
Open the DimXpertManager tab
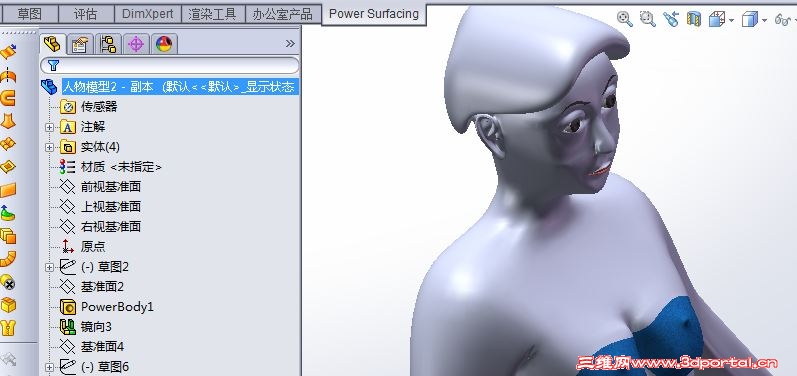click(136, 44)
